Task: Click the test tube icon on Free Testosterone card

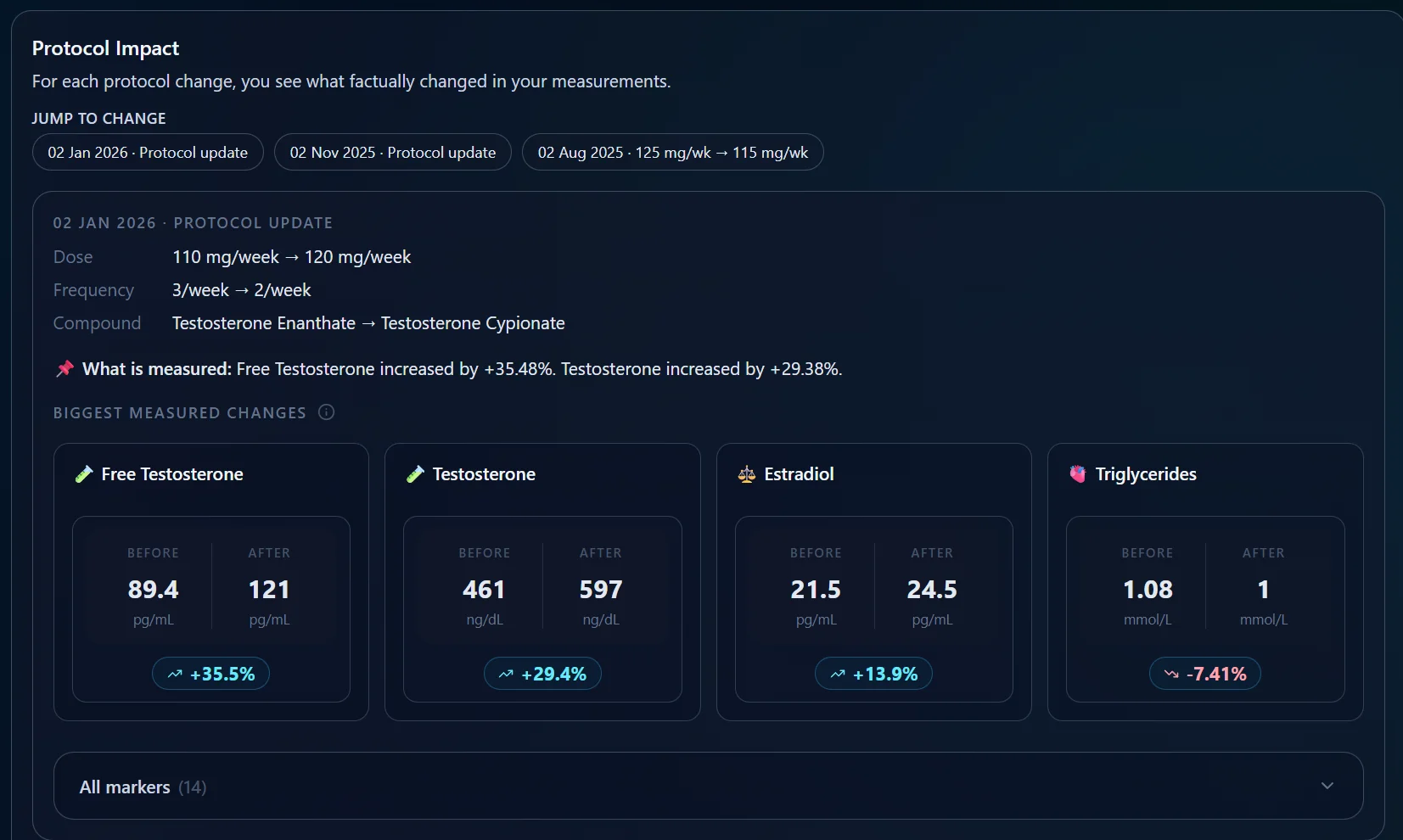Action: coord(84,474)
